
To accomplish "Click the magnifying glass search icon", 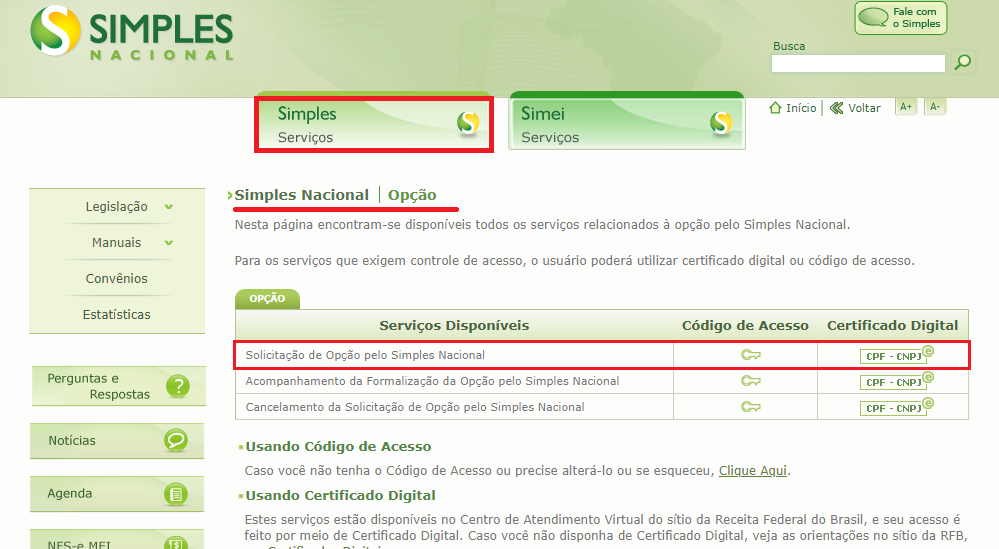I will pos(962,62).
